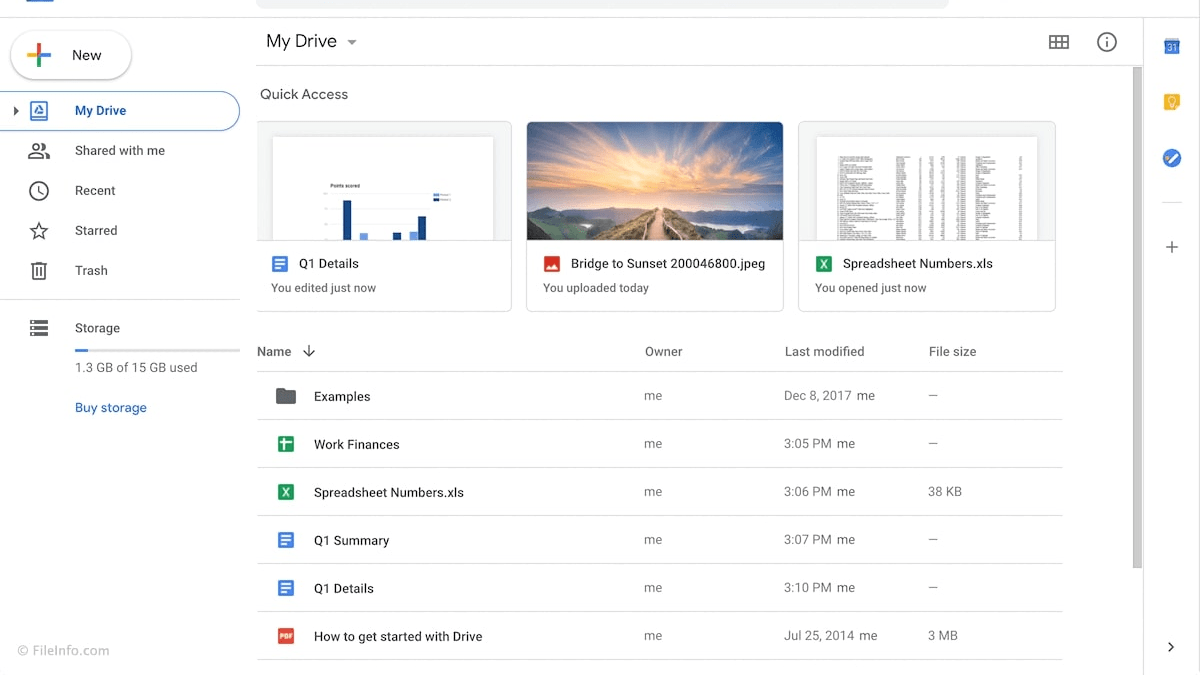Click the New button
The image size is (1200, 675).
(70, 55)
